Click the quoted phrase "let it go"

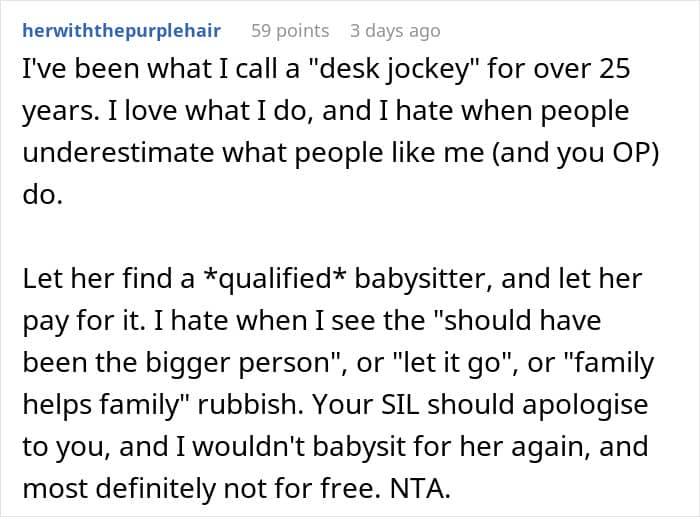459,362
